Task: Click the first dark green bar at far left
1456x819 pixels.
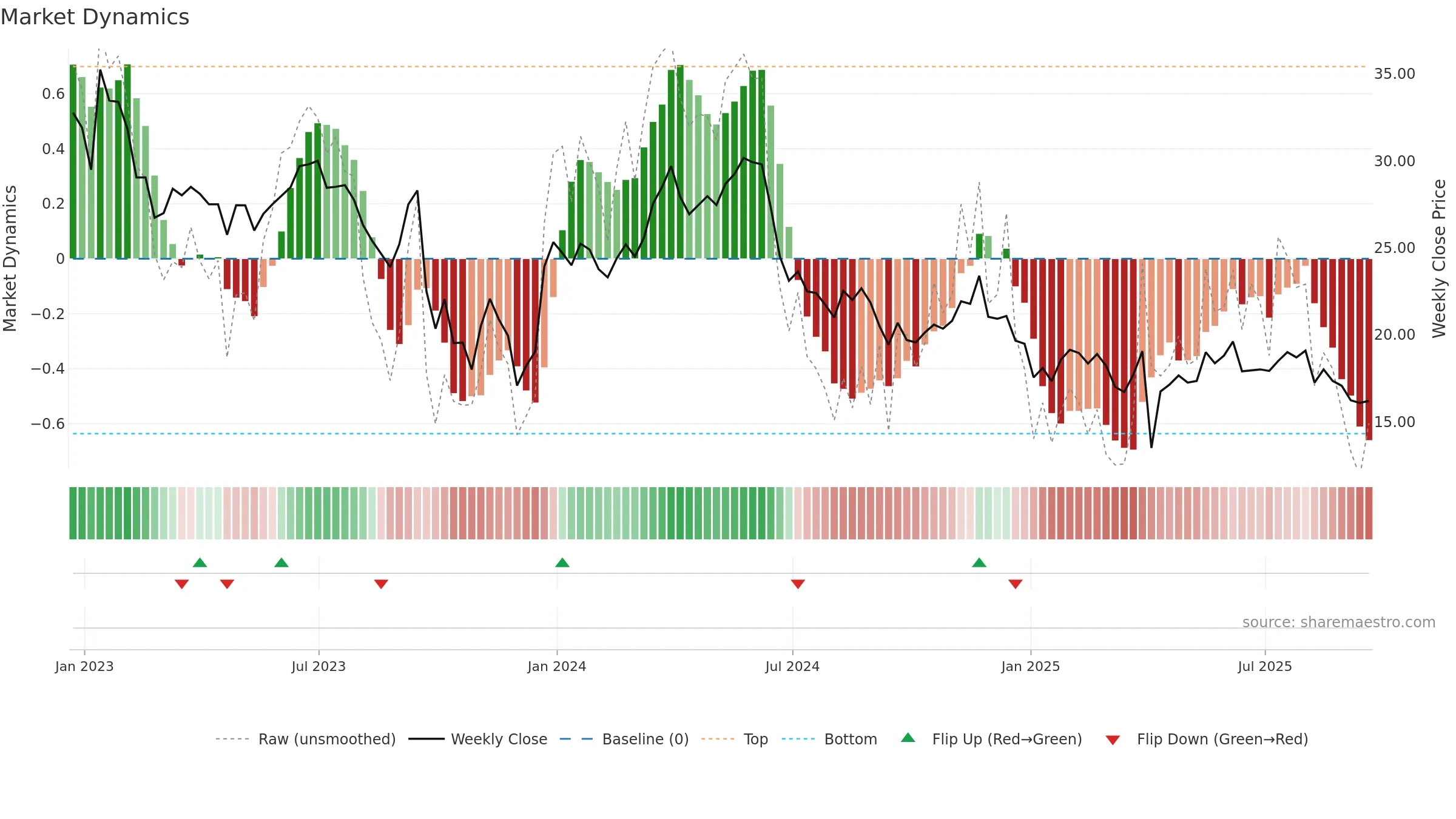Action: [x=73, y=161]
